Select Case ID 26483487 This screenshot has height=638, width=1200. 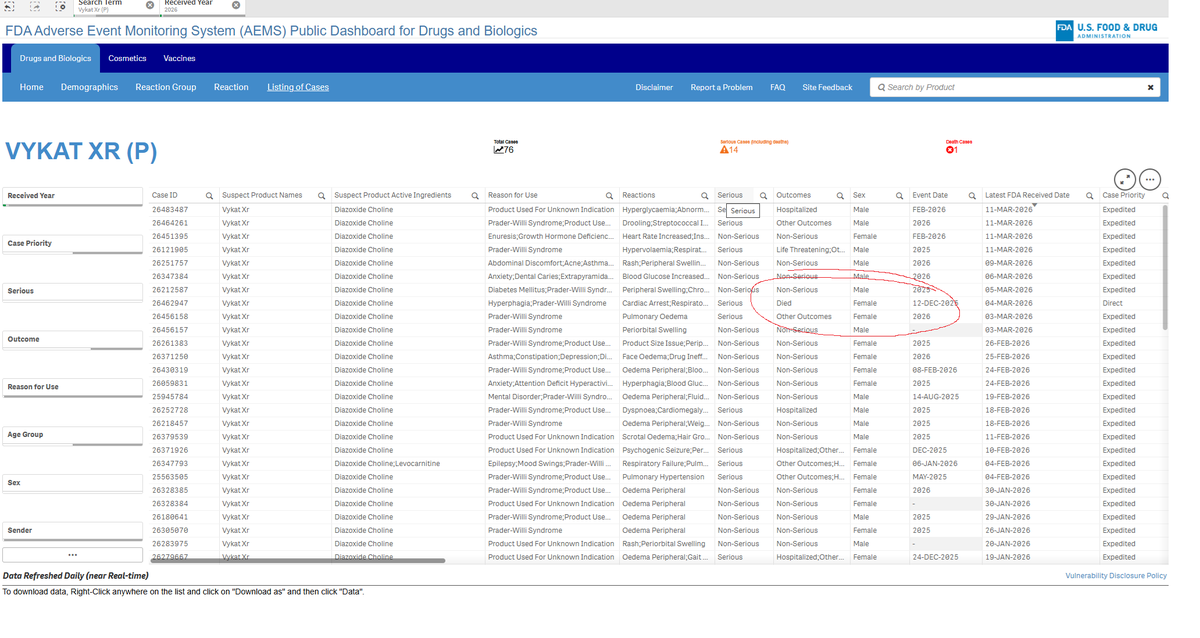[x=170, y=210]
